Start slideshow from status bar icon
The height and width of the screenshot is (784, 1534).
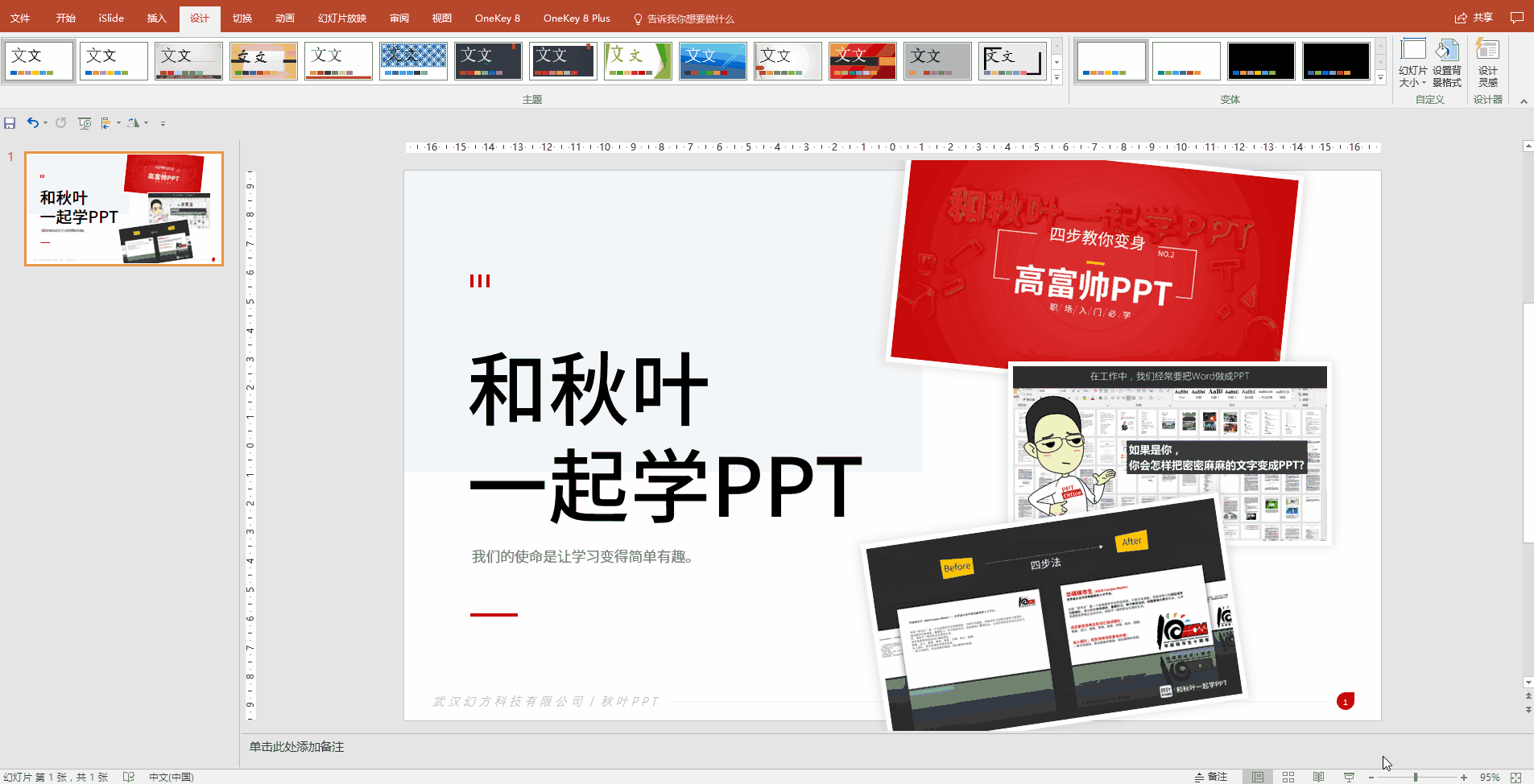(1349, 777)
